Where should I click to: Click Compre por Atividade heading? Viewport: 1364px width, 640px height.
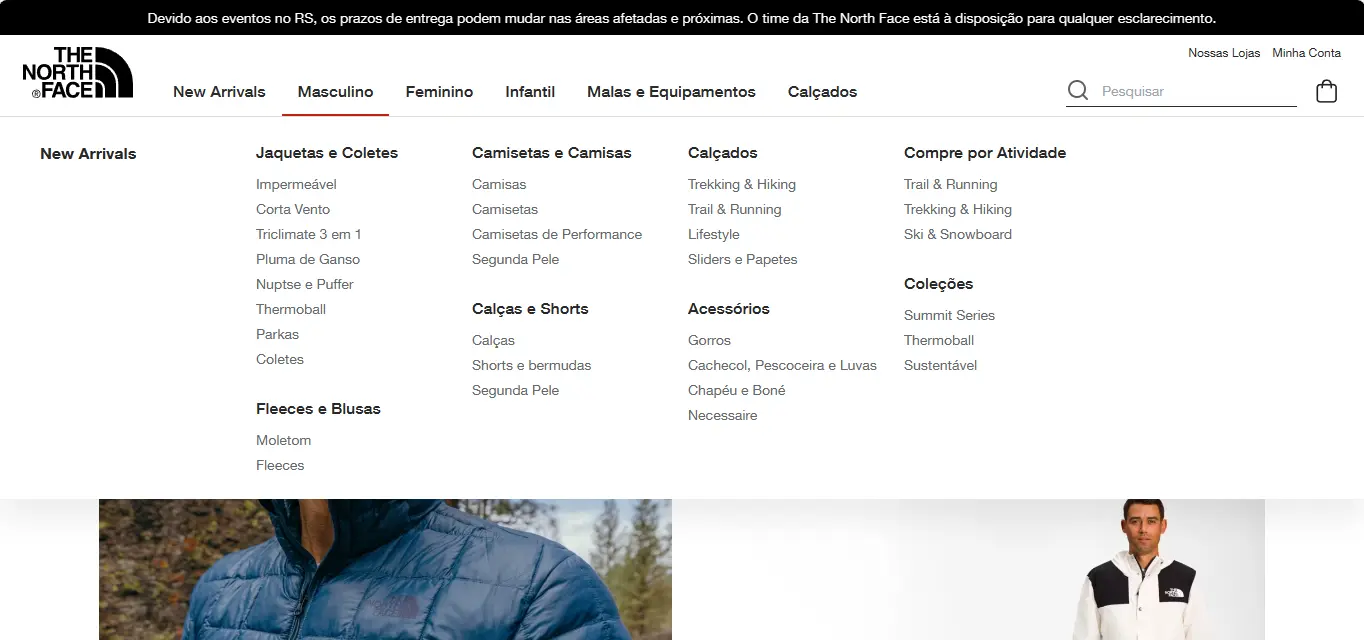[985, 153]
